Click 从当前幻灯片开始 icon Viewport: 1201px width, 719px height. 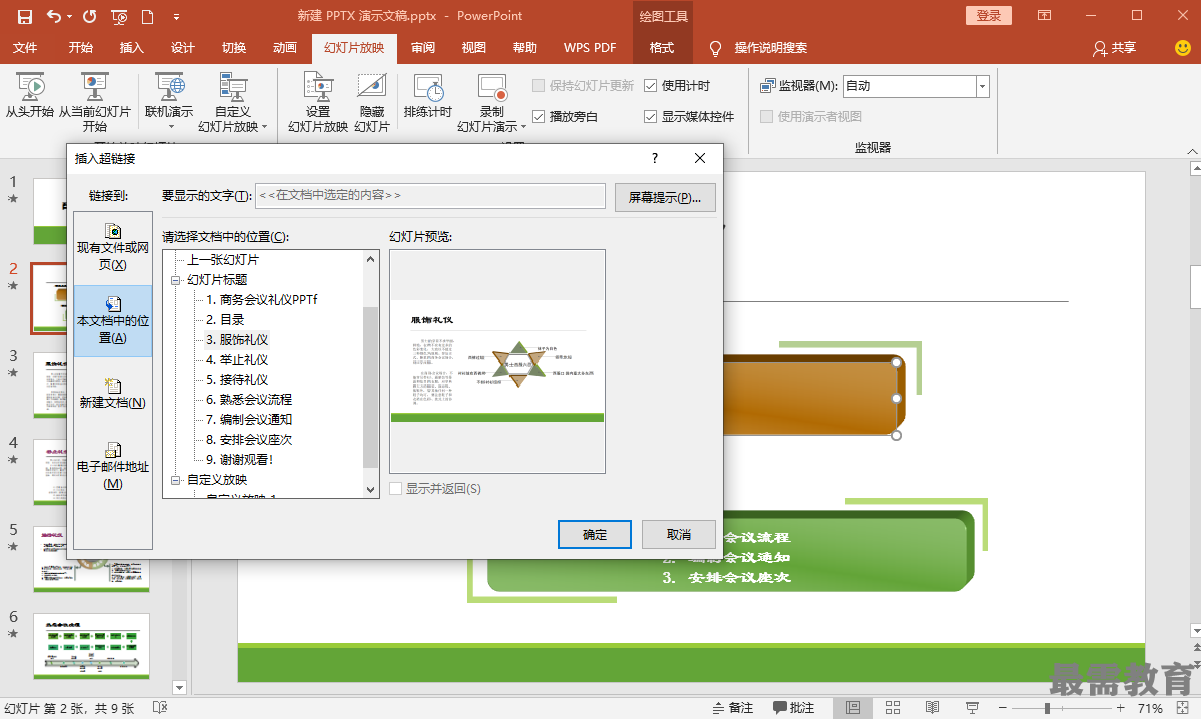(x=95, y=86)
